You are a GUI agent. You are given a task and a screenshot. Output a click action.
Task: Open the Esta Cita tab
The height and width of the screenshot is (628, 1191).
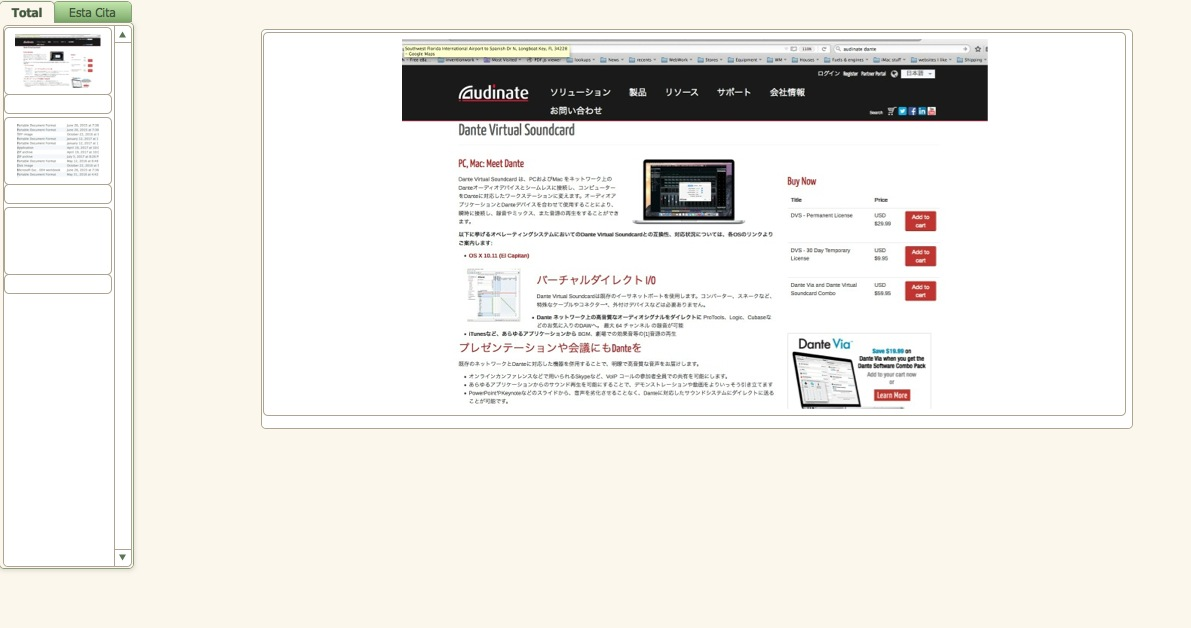click(x=92, y=13)
